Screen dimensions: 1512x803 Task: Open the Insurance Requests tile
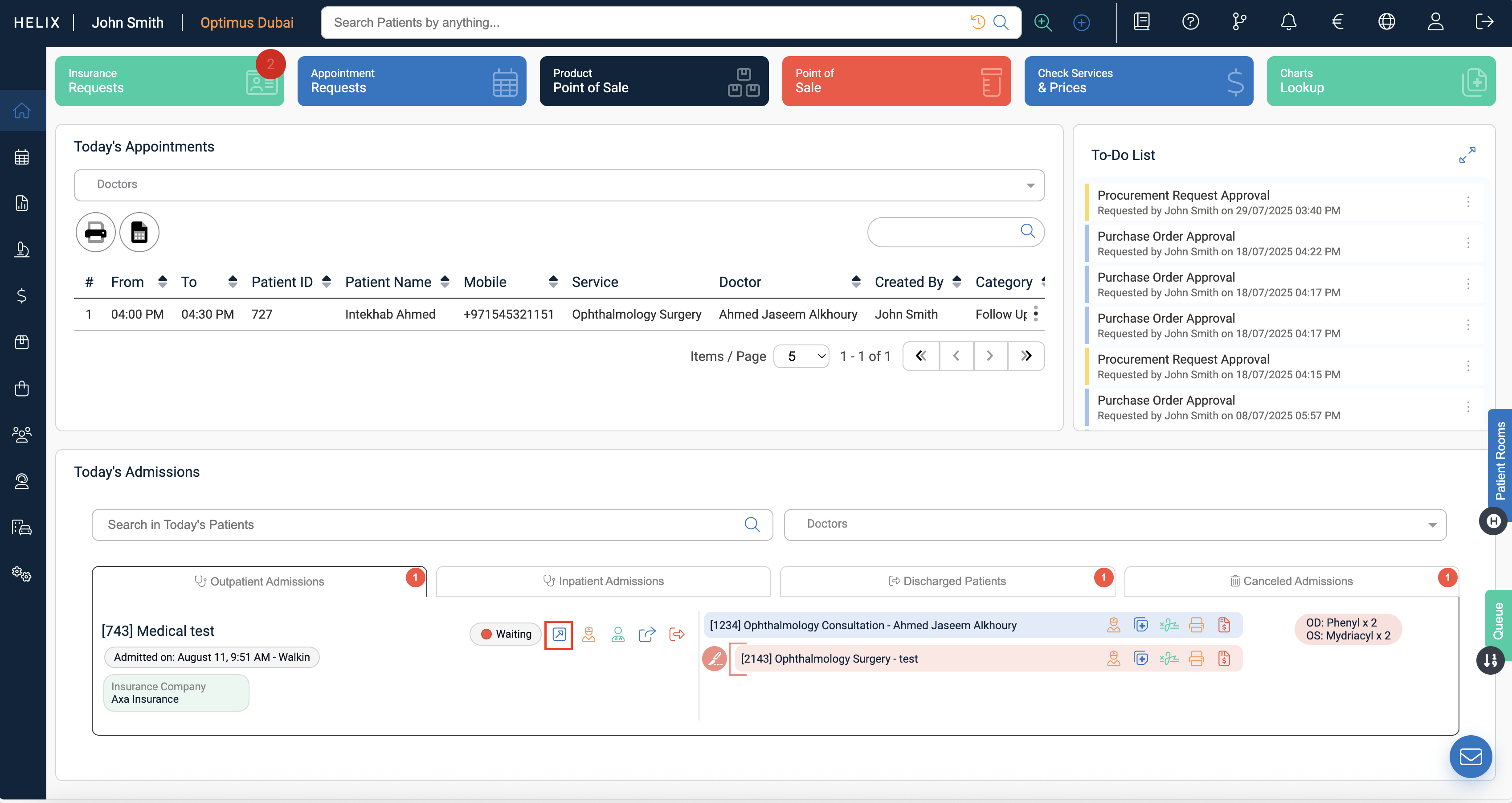click(x=169, y=81)
